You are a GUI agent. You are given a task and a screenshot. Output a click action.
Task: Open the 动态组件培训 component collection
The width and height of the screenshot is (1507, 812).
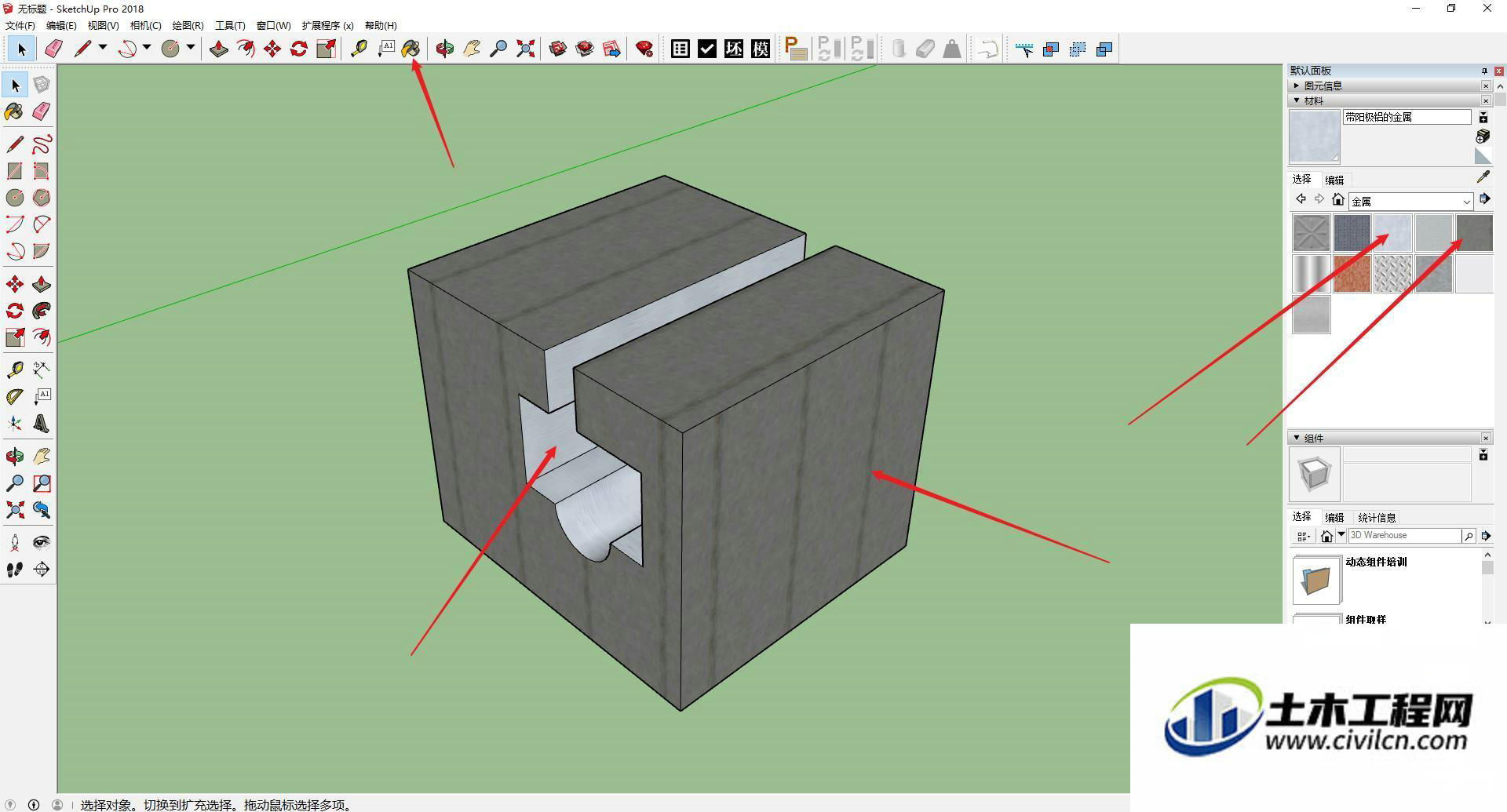coord(1316,581)
